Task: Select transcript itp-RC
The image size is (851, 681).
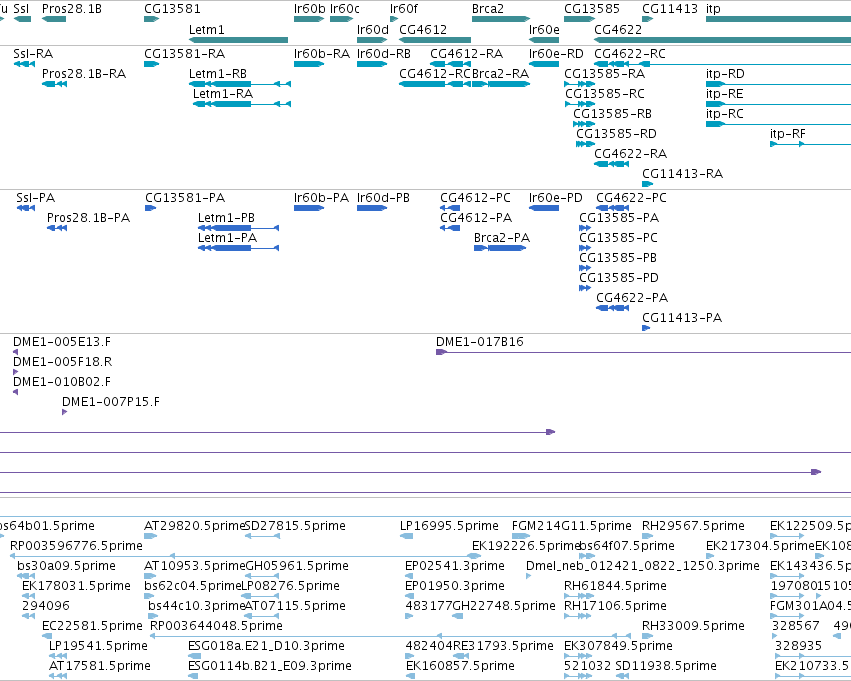Action: coord(725,114)
